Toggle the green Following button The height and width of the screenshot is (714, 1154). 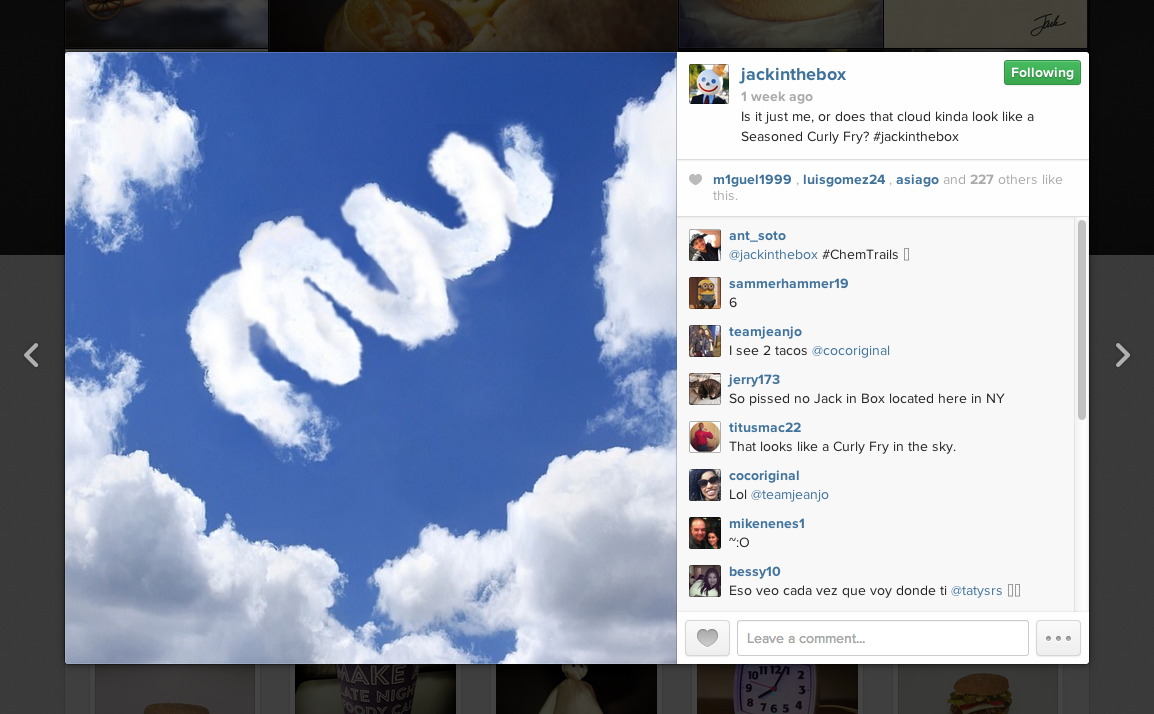(x=1042, y=73)
